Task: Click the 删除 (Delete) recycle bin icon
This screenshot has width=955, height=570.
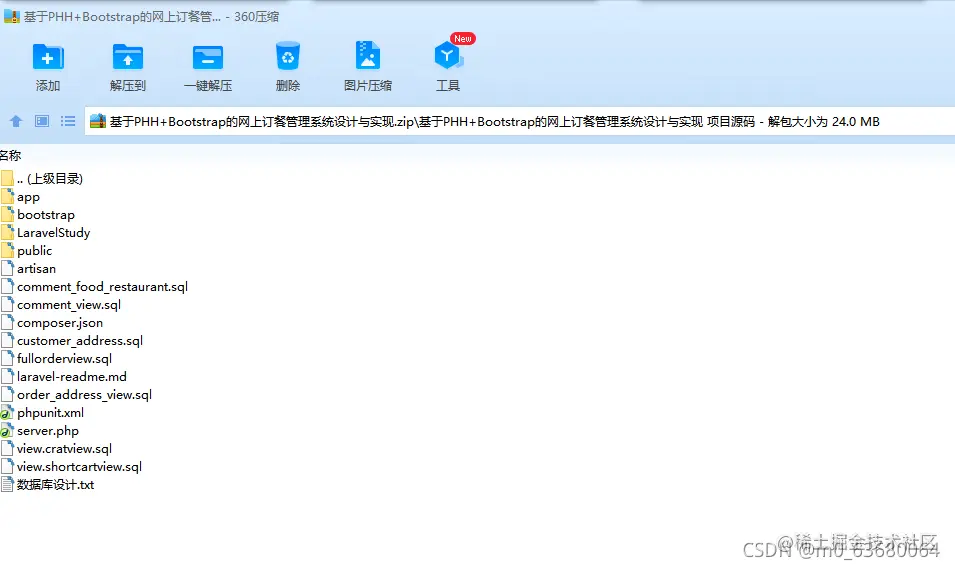Action: pos(287,57)
